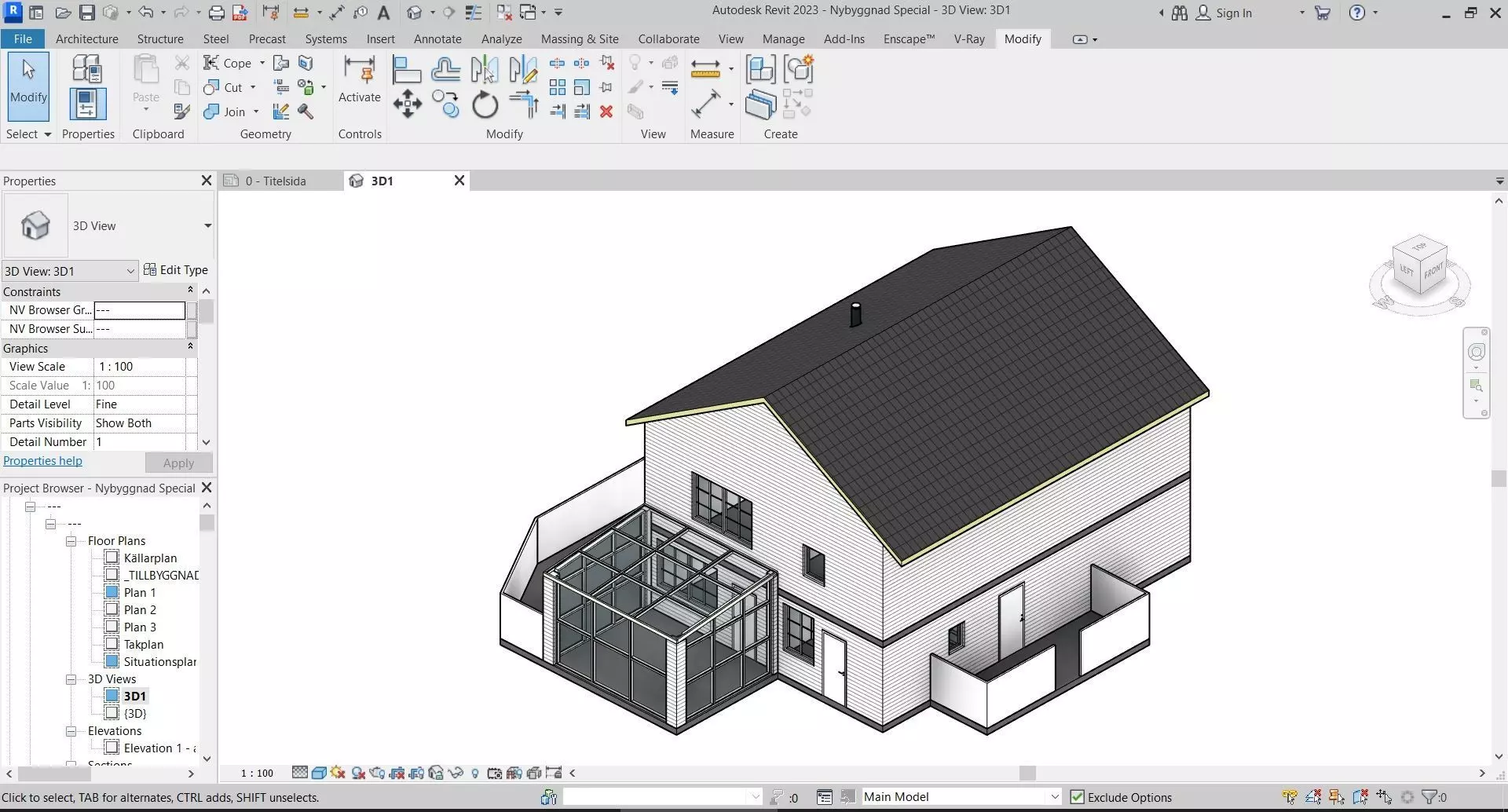Screen dimensions: 1508x812
Task: Click the Aligned Dimension measure icon
Action: [705, 69]
